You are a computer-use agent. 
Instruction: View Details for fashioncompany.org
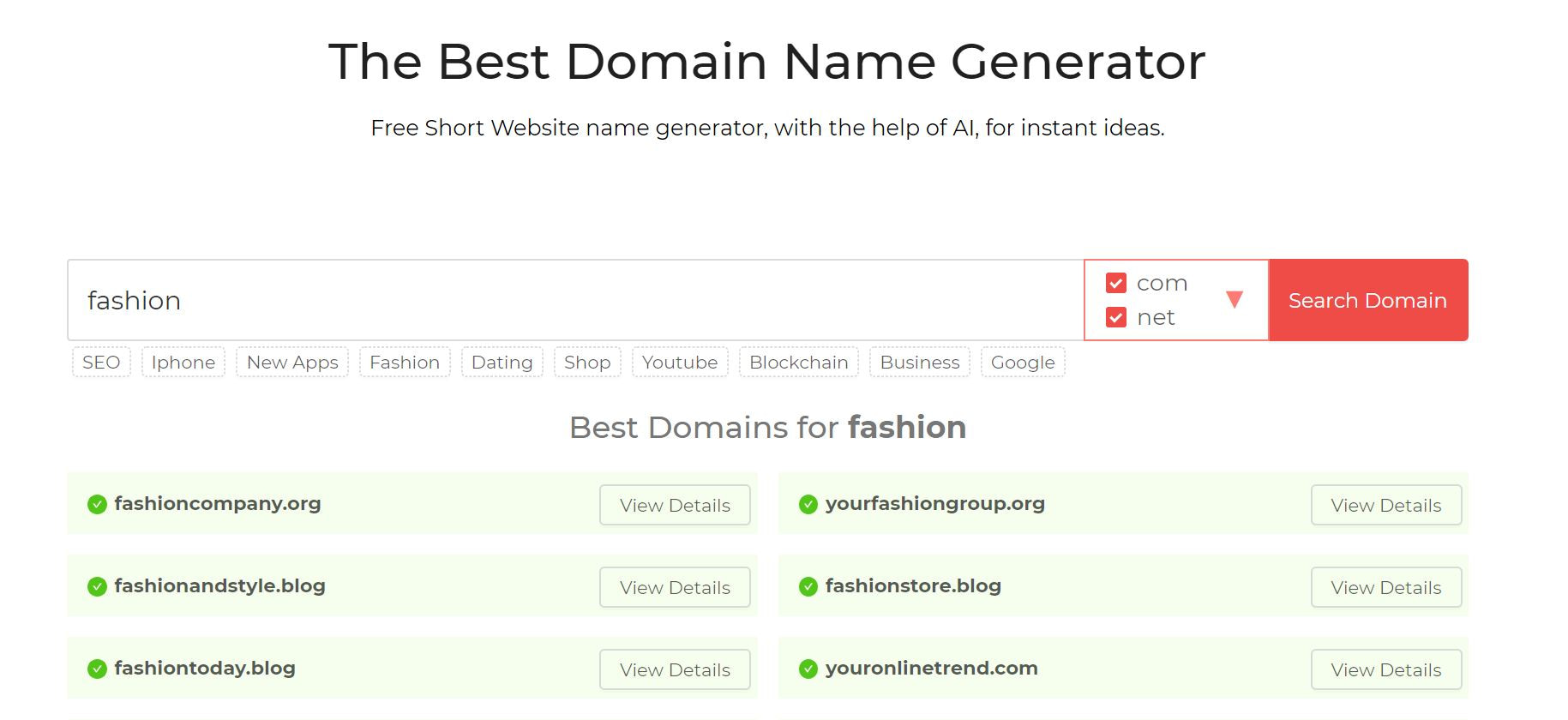[x=675, y=505]
